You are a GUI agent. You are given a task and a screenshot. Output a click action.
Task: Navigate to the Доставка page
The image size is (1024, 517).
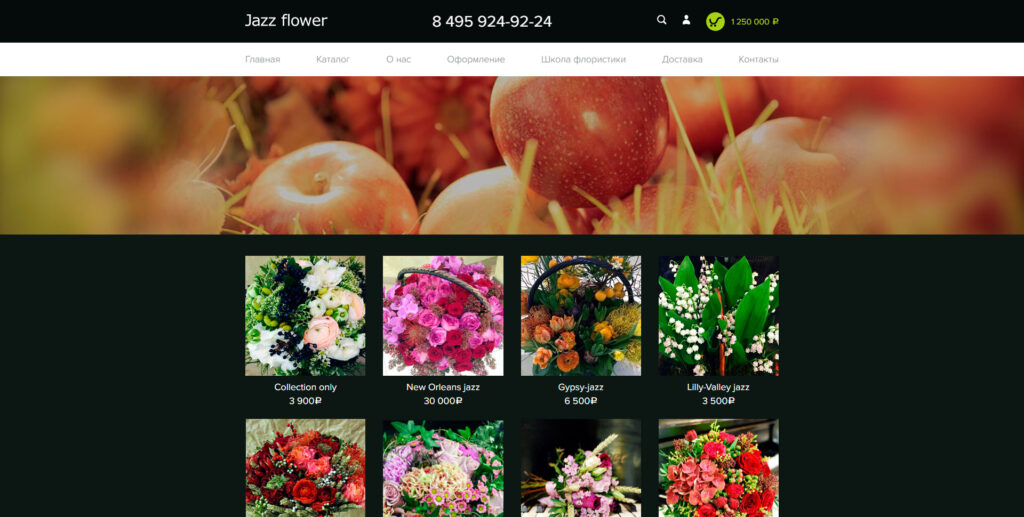coord(682,59)
